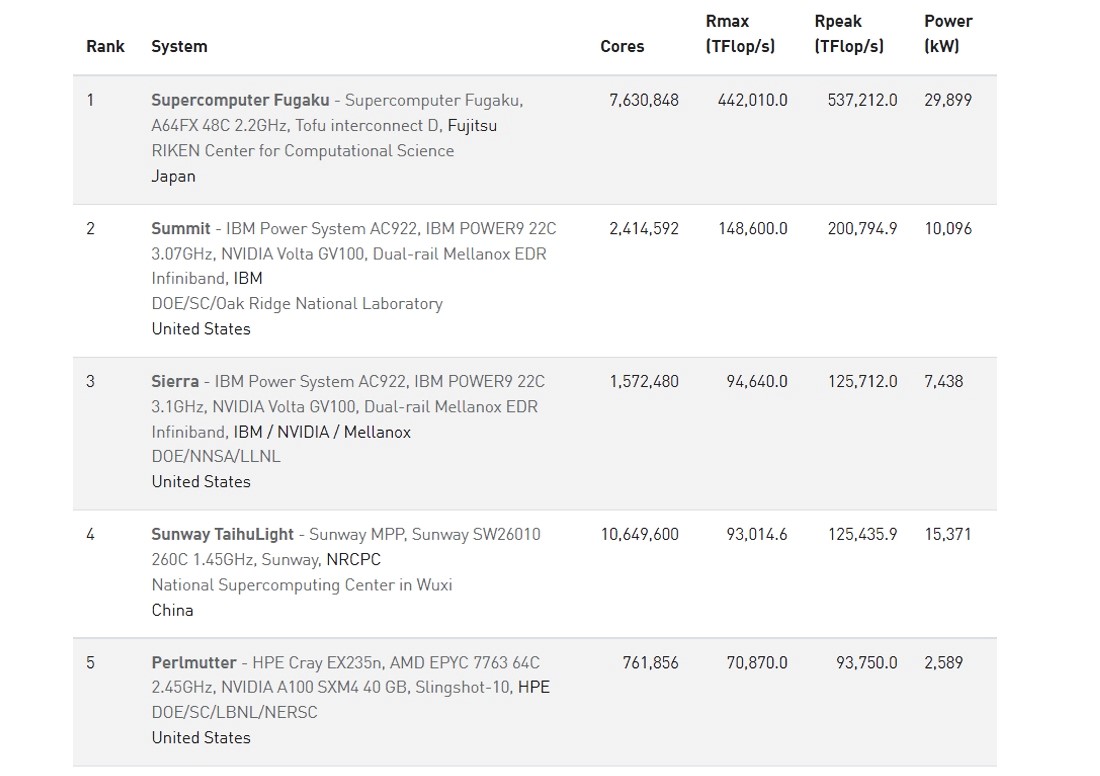Image resolution: width=1100 pixels, height=776 pixels.
Task: Click the Rpeak (TFlop/s) column header
Action: pos(849,34)
